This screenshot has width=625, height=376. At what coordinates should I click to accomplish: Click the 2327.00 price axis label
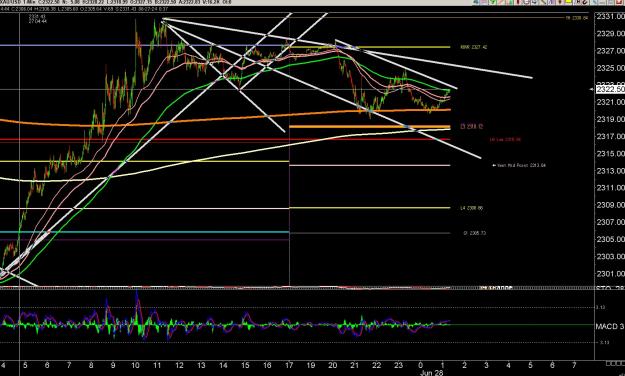[x=610, y=51]
